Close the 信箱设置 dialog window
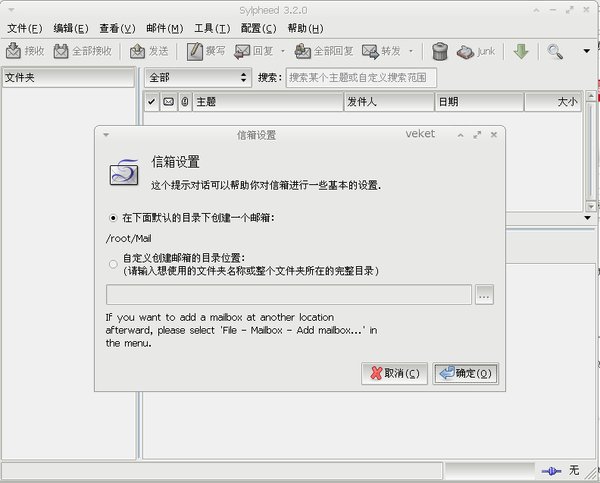The height and width of the screenshot is (483, 600). [x=494, y=134]
